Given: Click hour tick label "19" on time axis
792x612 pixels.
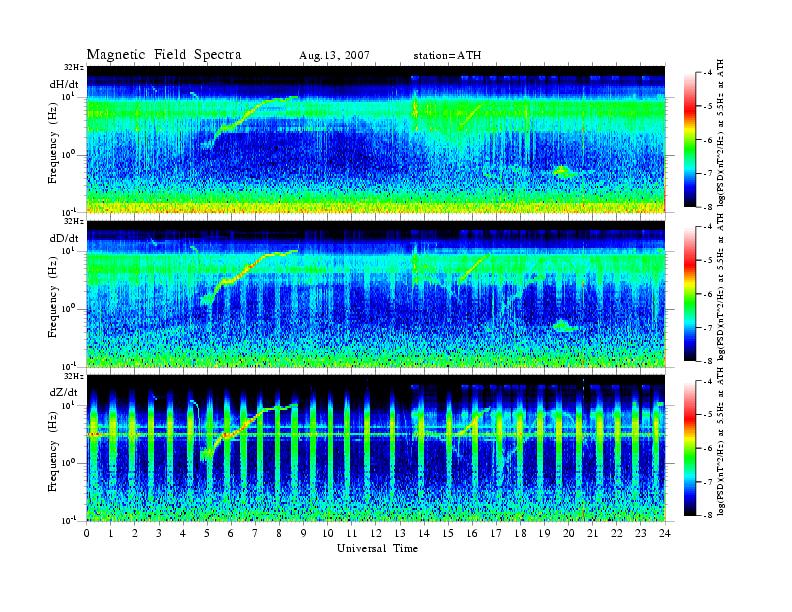Looking at the screenshot, I should (544, 534).
